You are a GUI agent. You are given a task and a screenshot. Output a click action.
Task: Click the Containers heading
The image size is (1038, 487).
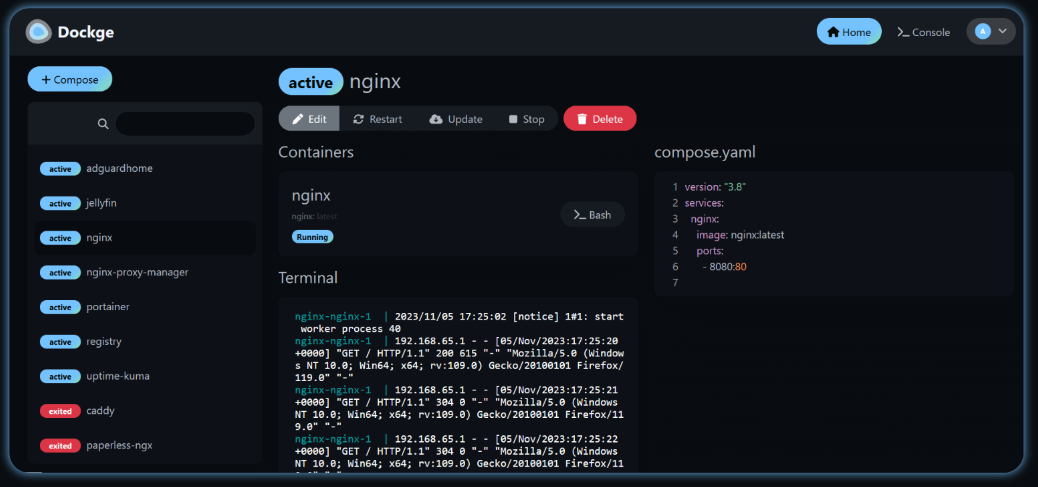tap(316, 152)
